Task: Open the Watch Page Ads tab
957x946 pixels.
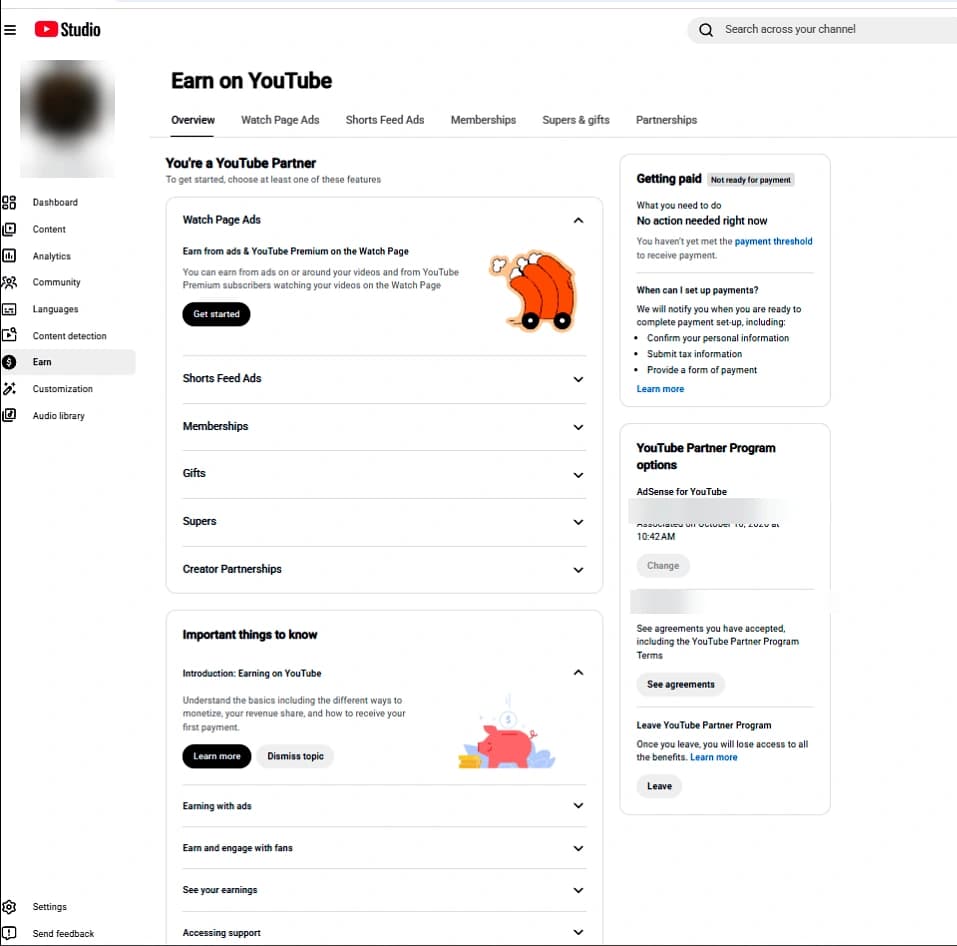Action: point(280,120)
